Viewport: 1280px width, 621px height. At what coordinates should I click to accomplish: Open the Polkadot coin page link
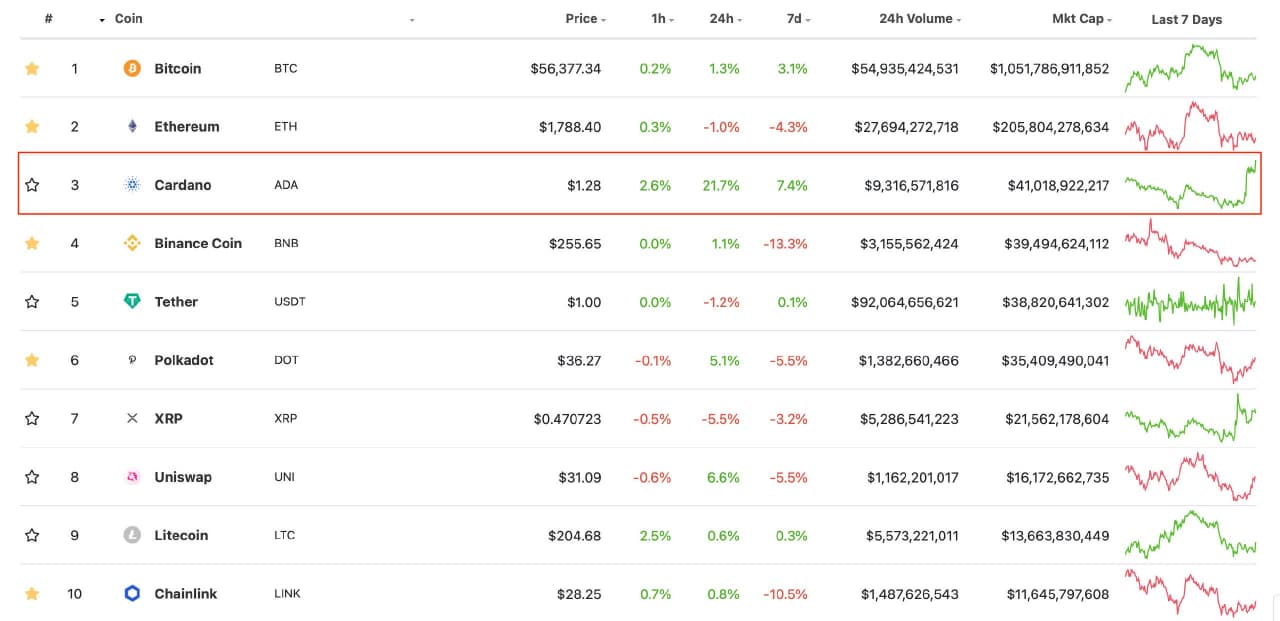coord(184,360)
